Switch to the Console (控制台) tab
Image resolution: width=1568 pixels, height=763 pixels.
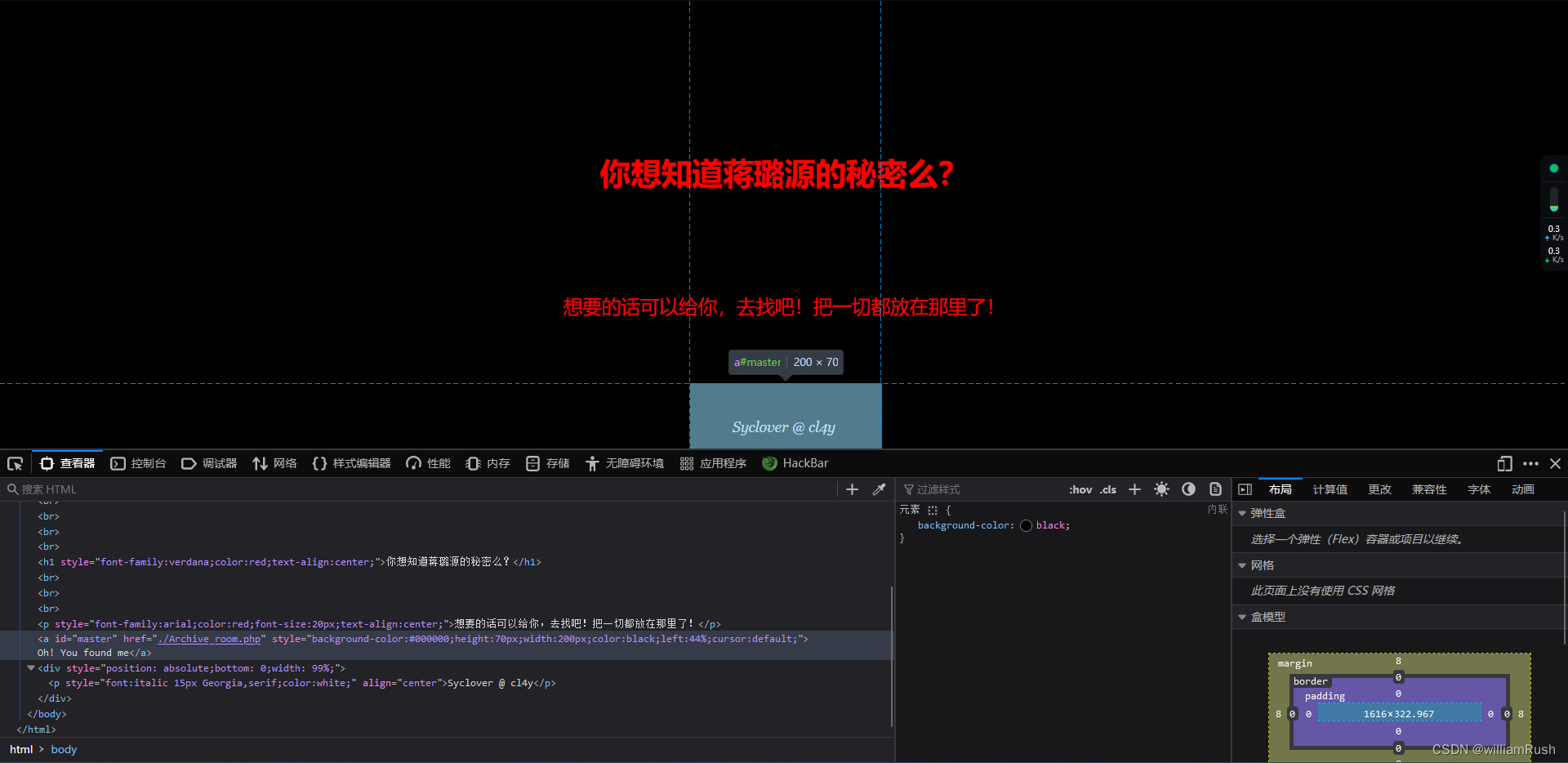[138, 464]
